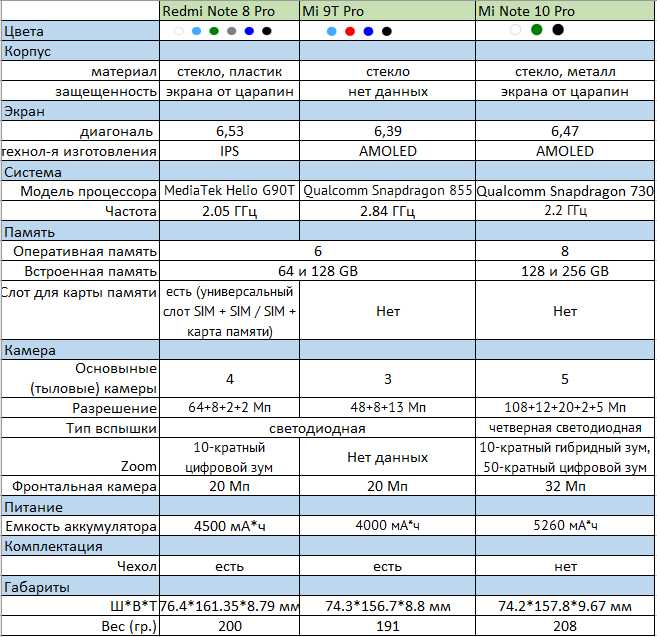Image resolution: width=657 pixels, height=637 pixels.
Task: Select the '128 и 256 GB' storage cell
Action: pos(565,271)
